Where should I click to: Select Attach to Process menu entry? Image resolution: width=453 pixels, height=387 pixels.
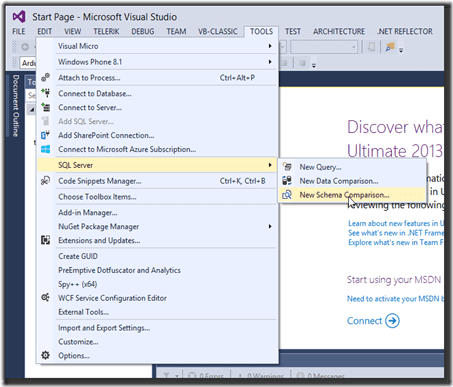pyautogui.click(x=157, y=78)
